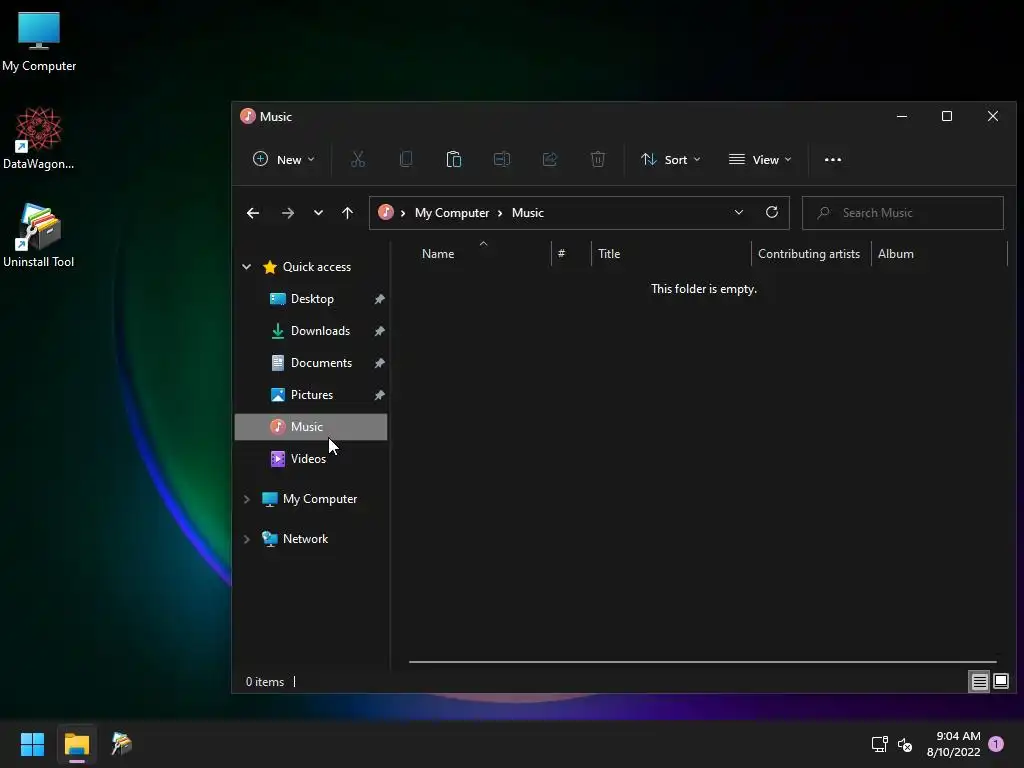Image resolution: width=1024 pixels, height=768 pixels.
Task: Open My Computer desktop shortcut
Action: 39,42
